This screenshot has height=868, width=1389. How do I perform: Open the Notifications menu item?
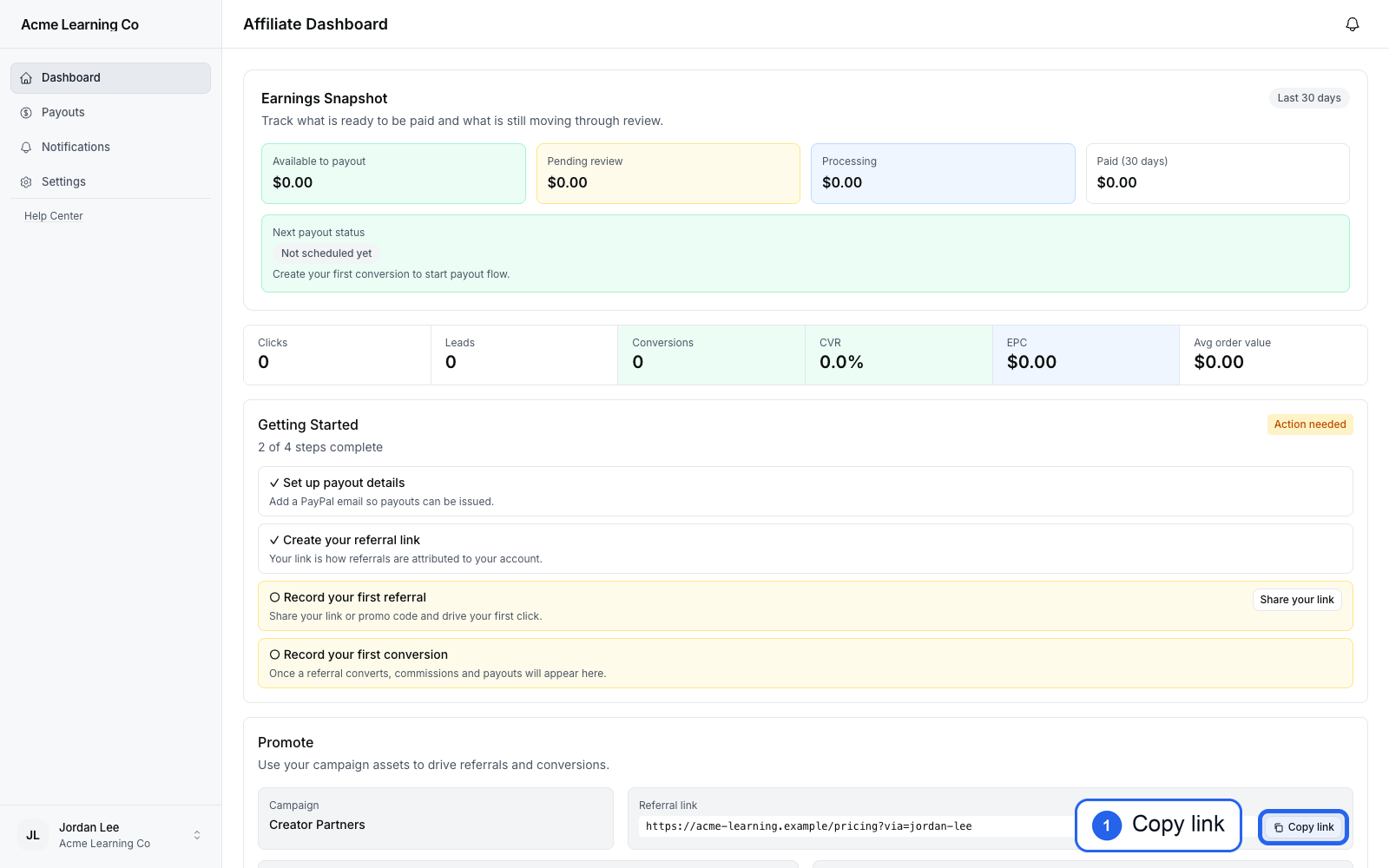(110, 148)
